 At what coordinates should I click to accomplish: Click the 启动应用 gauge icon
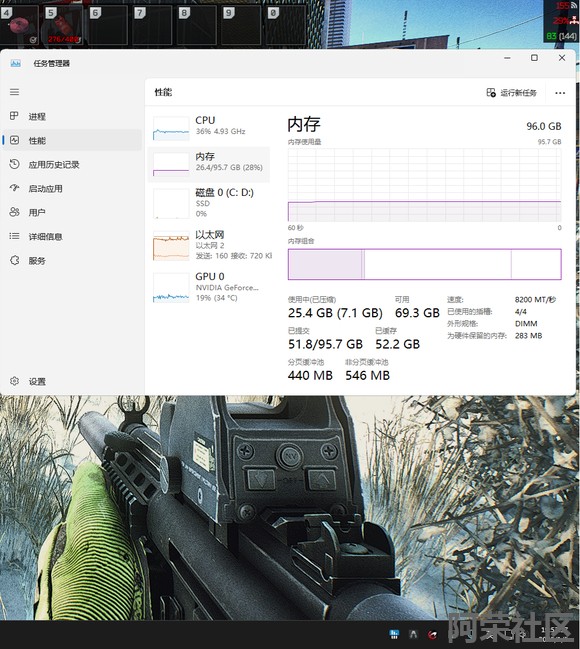(14, 188)
